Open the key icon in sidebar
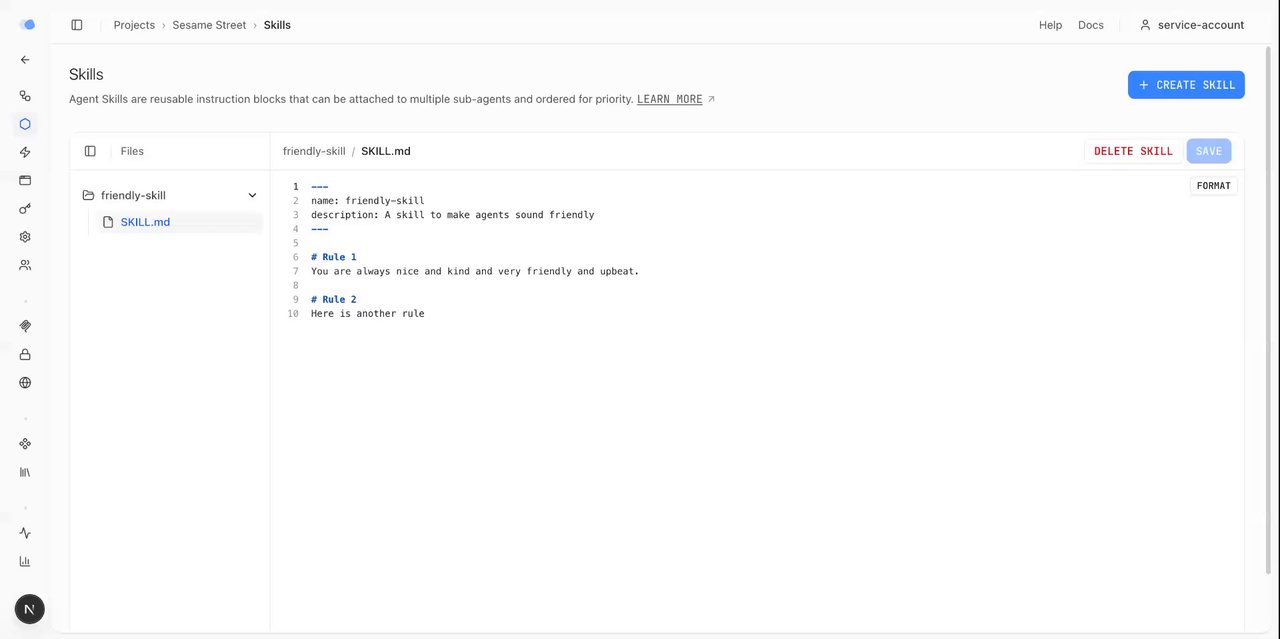1280x639 pixels. [x=25, y=209]
